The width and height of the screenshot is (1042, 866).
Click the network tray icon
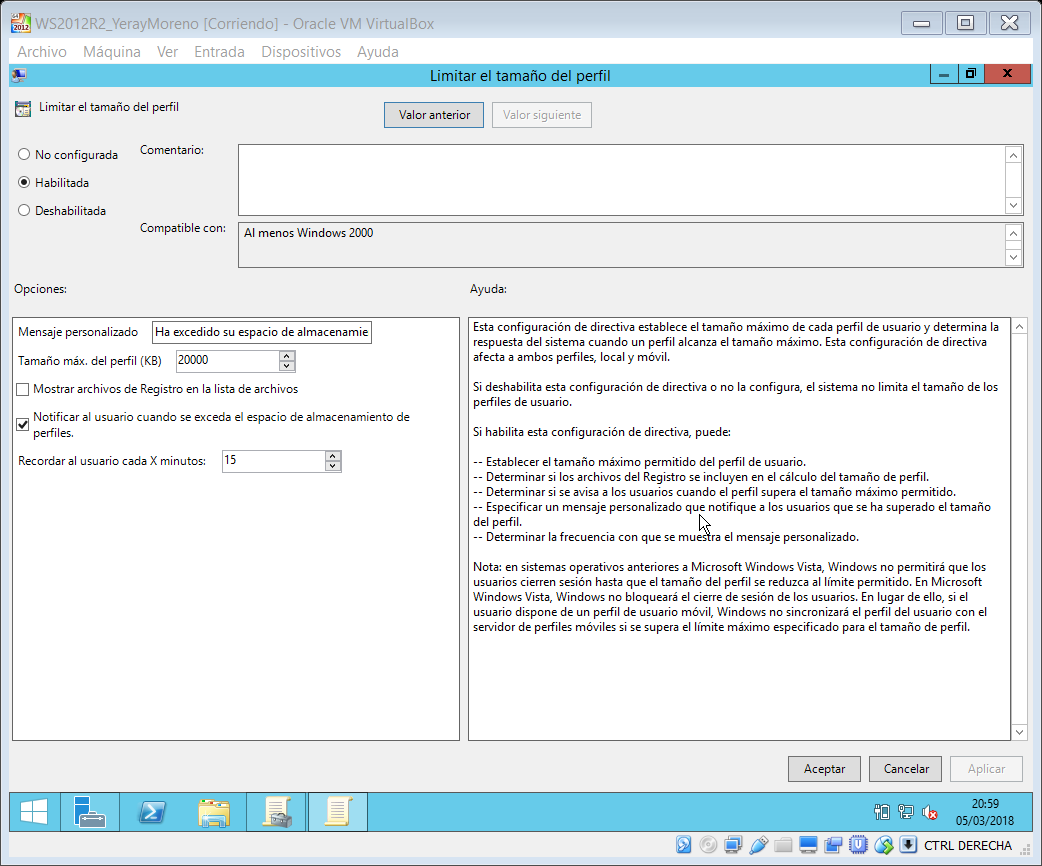[x=905, y=812]
